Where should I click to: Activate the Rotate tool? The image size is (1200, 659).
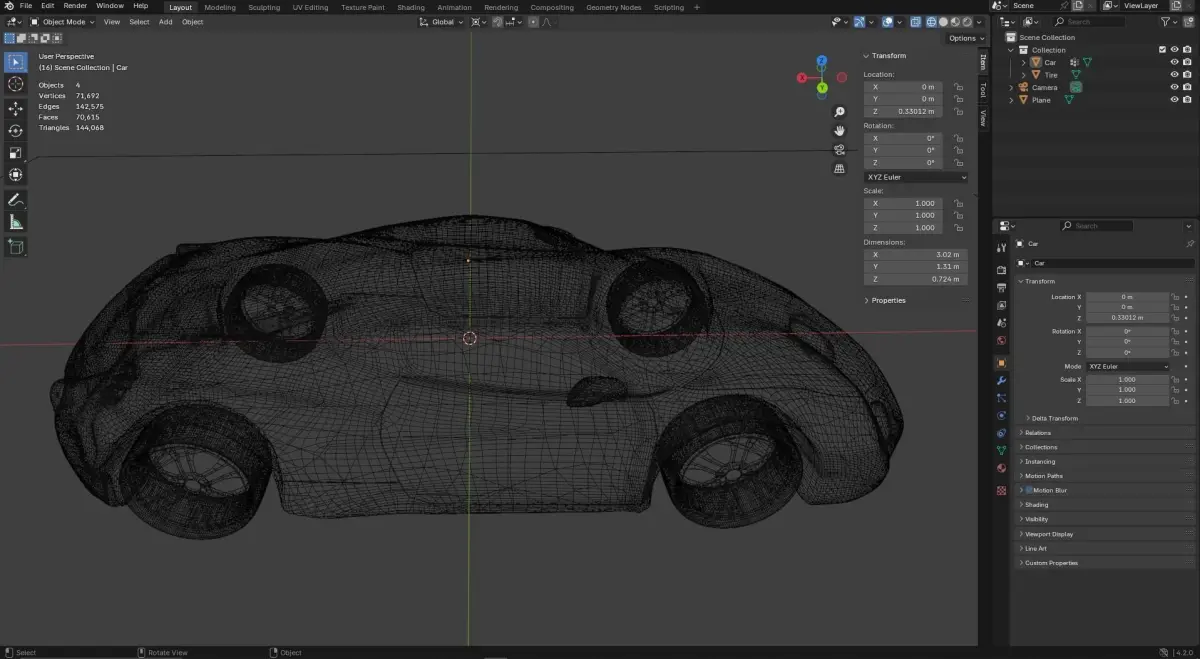[x=16, y=131]
